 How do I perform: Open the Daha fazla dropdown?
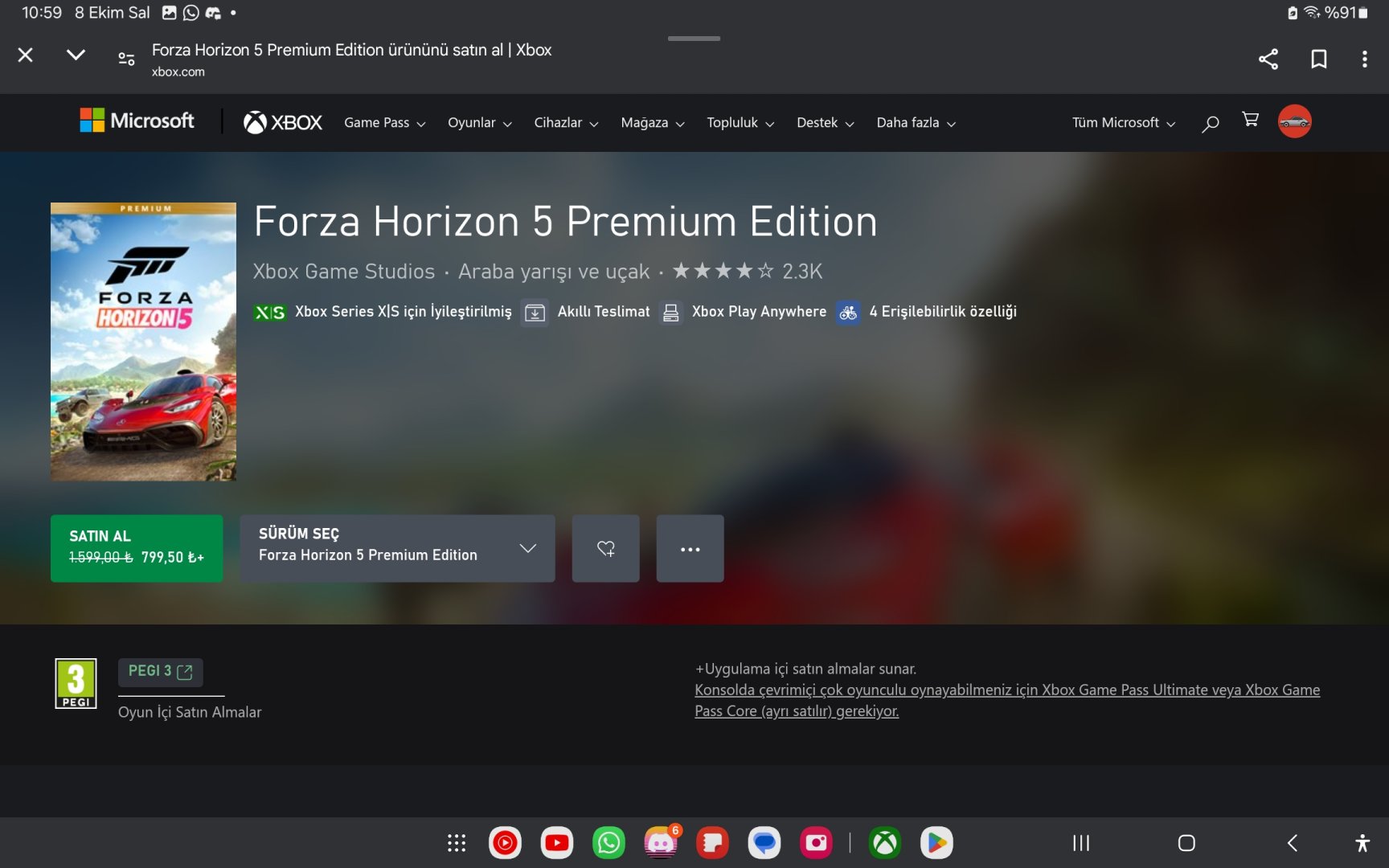916,123
